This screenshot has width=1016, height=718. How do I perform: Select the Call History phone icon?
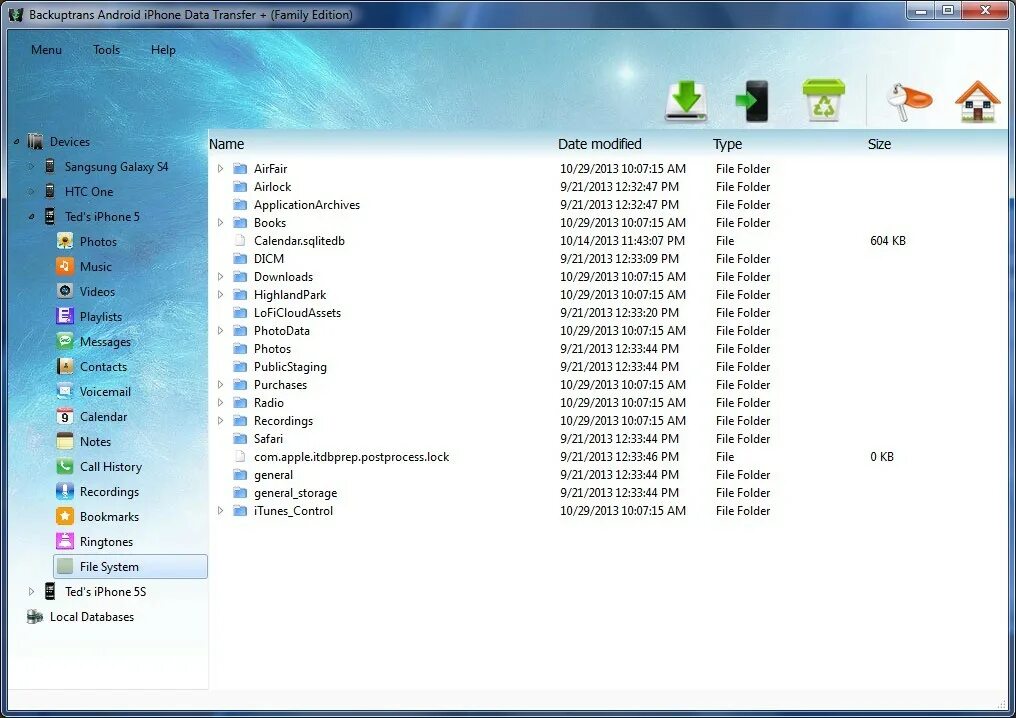65,467
